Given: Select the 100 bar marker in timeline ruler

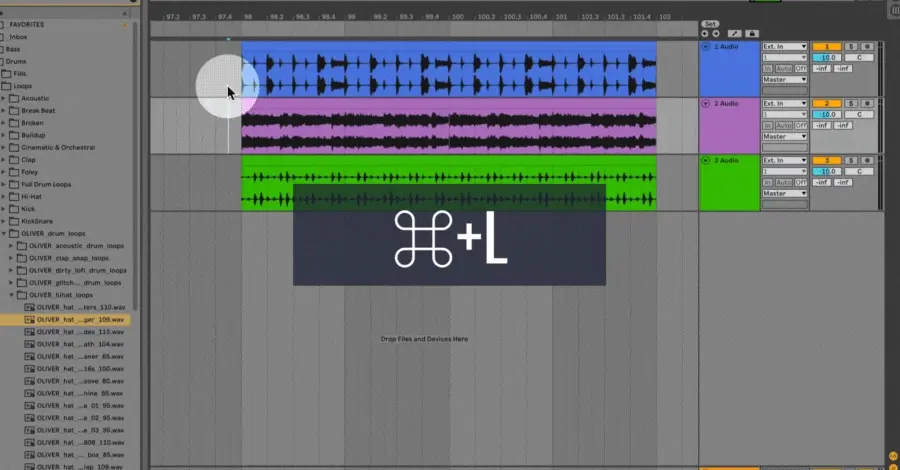Looking at the screenshot, I should [x=457, y=17].
